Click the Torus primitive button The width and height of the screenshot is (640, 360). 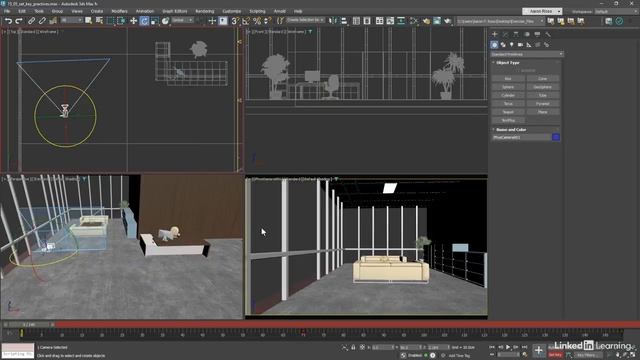pos(508,104)
